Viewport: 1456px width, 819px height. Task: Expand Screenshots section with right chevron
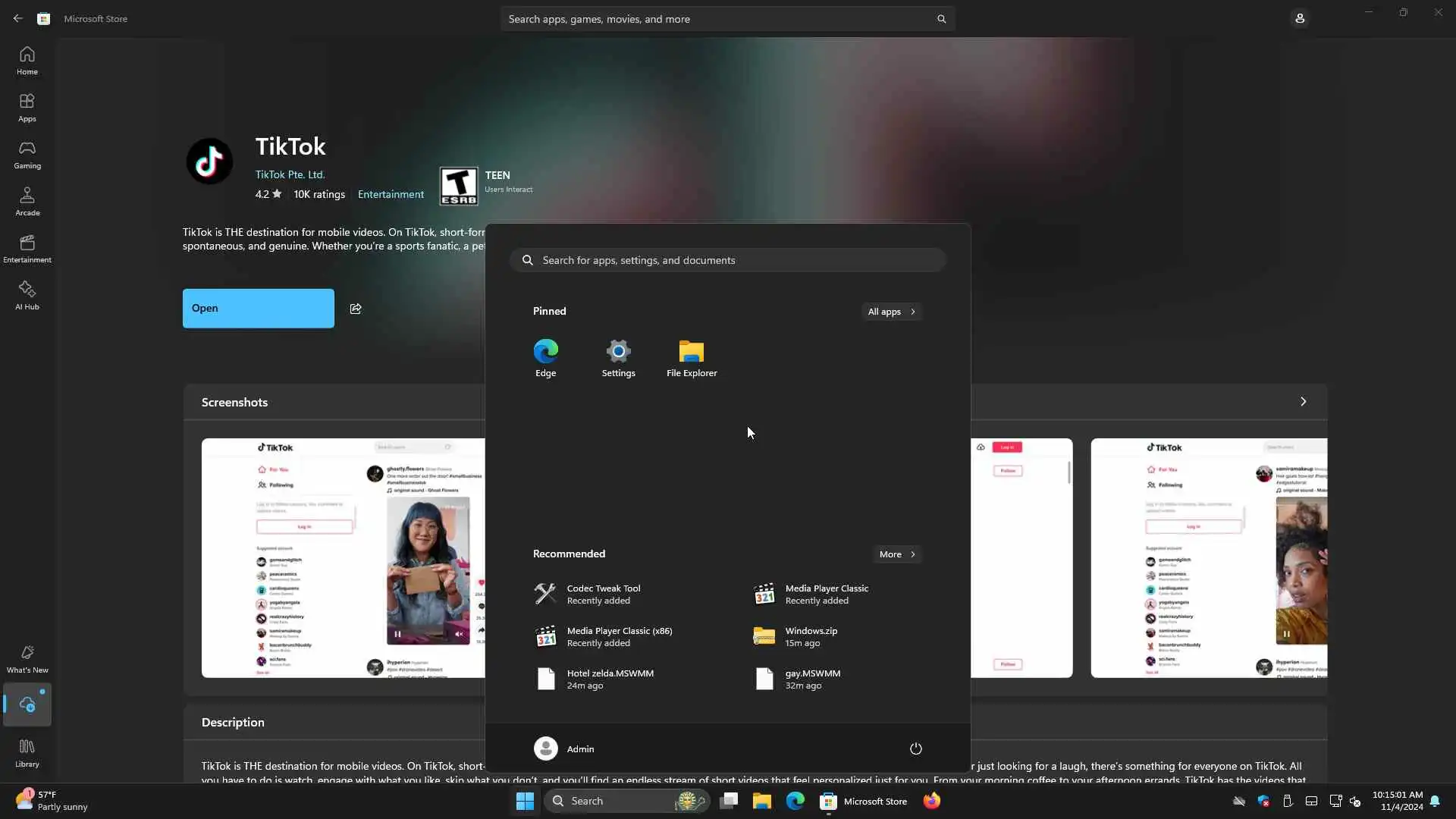(x=1303, y=402)
